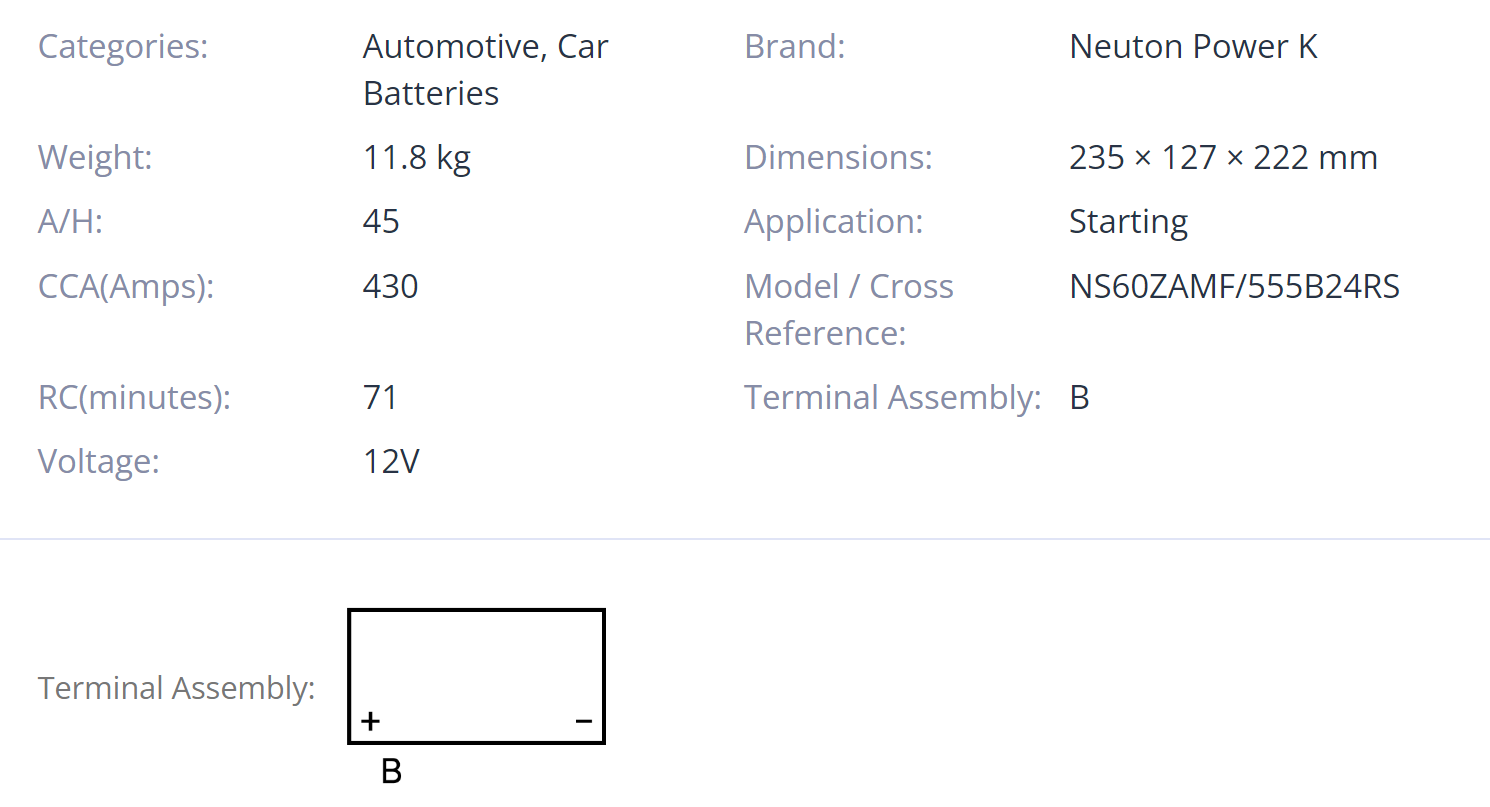Click the 11.8 kg weight value
Viewport: 1490px width, 807px height.
416,158
